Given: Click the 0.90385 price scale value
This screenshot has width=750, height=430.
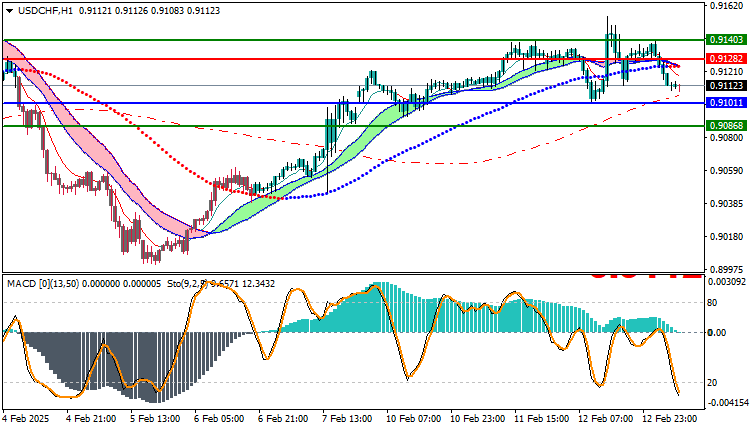Looking at the screenshot, I should coord(727,204).
